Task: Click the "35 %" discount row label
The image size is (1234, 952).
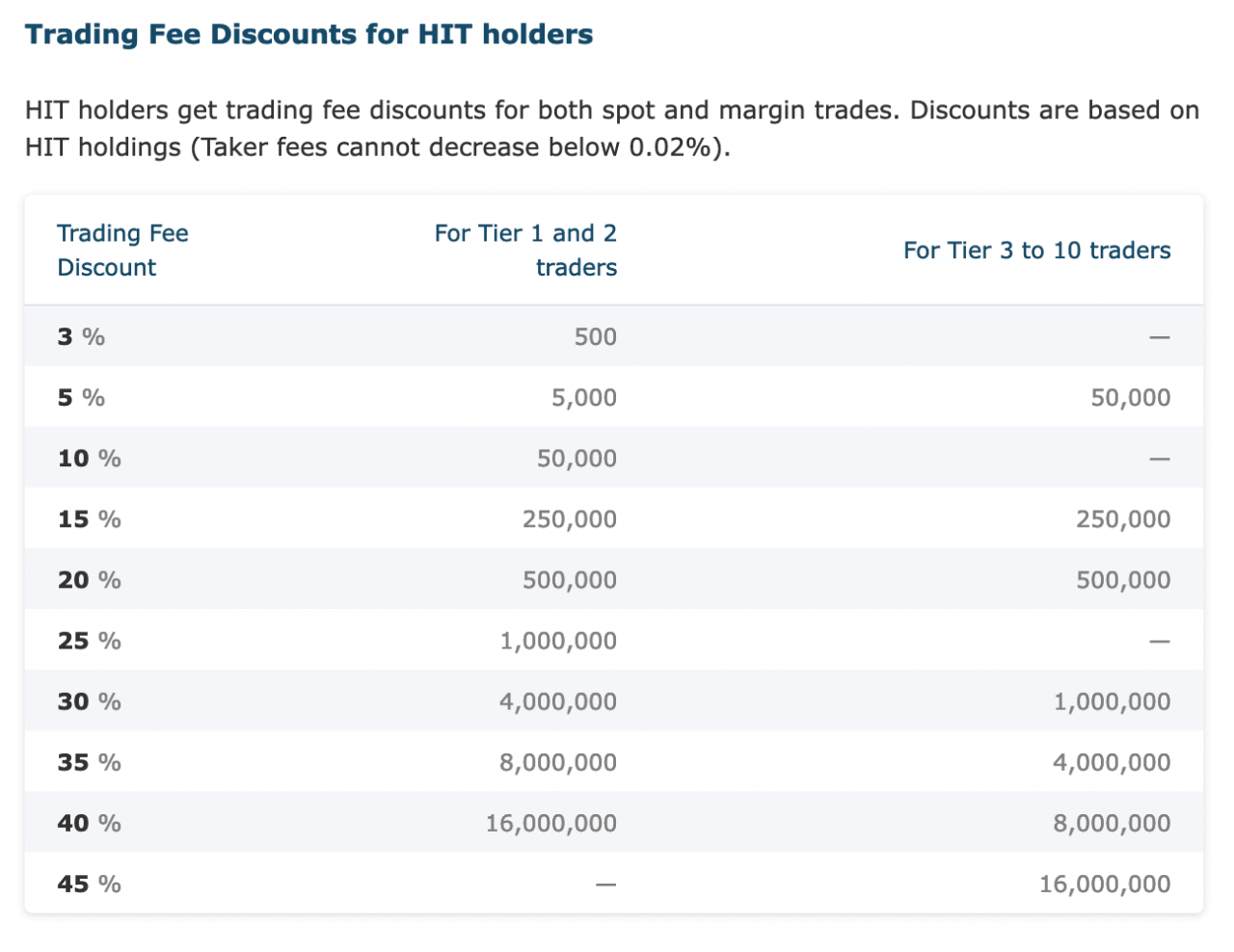Action: click(x=89, y=761)
